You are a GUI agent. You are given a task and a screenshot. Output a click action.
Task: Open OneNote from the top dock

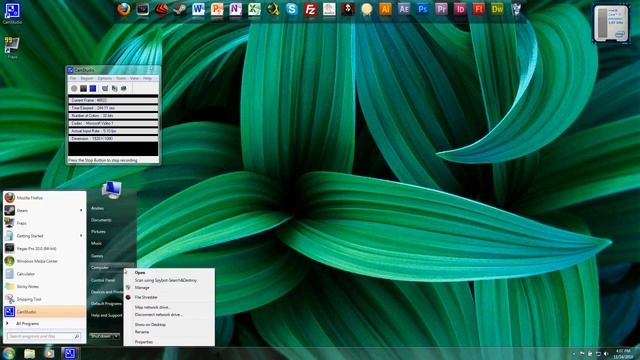236,9
